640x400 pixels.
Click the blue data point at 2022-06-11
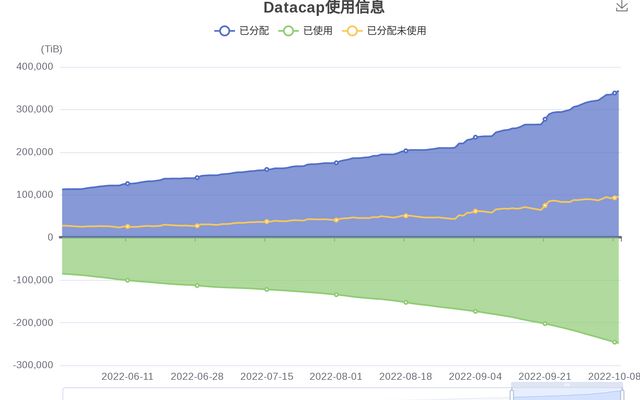[x=127, y=184]
